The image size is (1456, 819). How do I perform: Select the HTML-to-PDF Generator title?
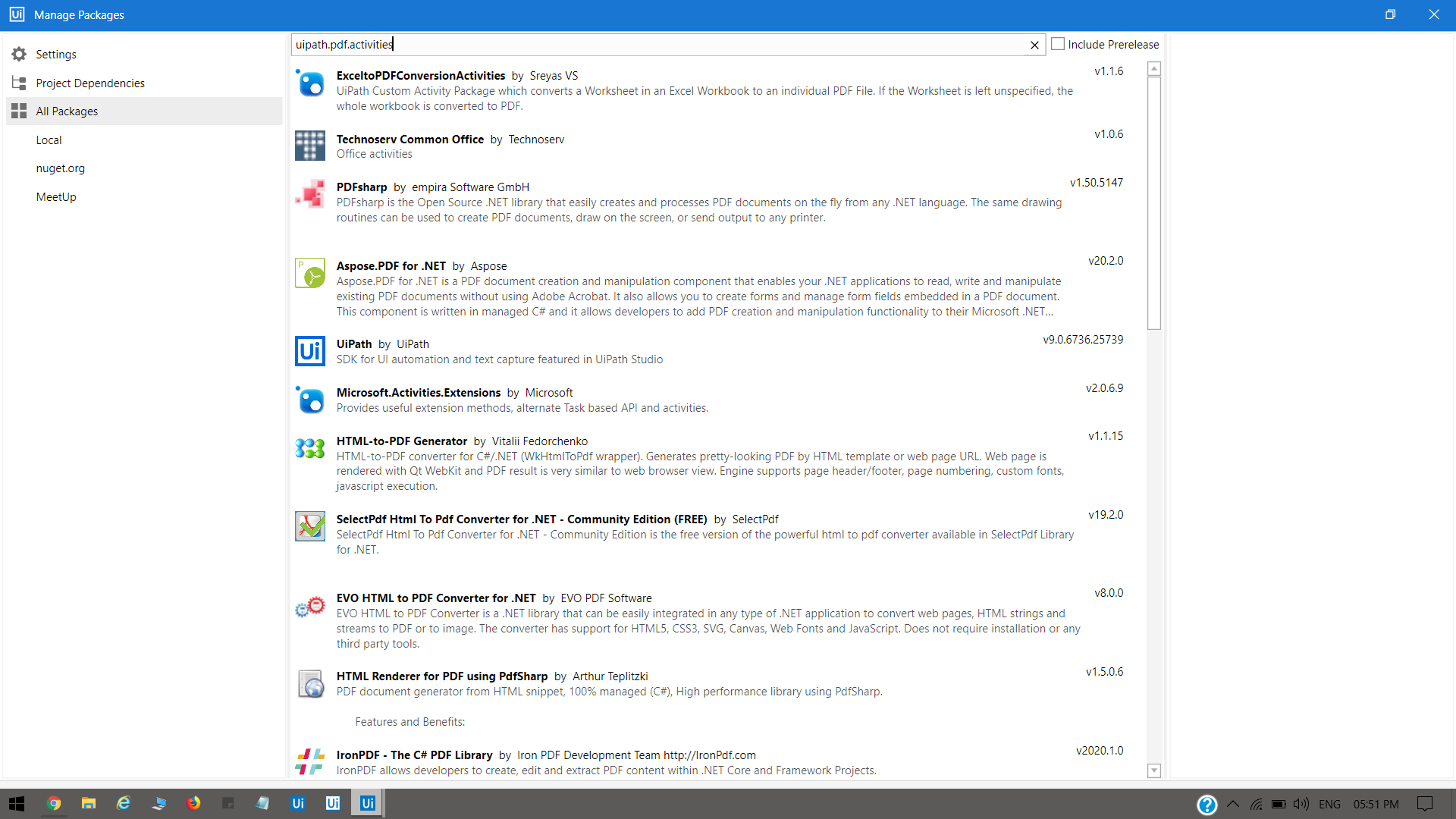click(402, 441)
